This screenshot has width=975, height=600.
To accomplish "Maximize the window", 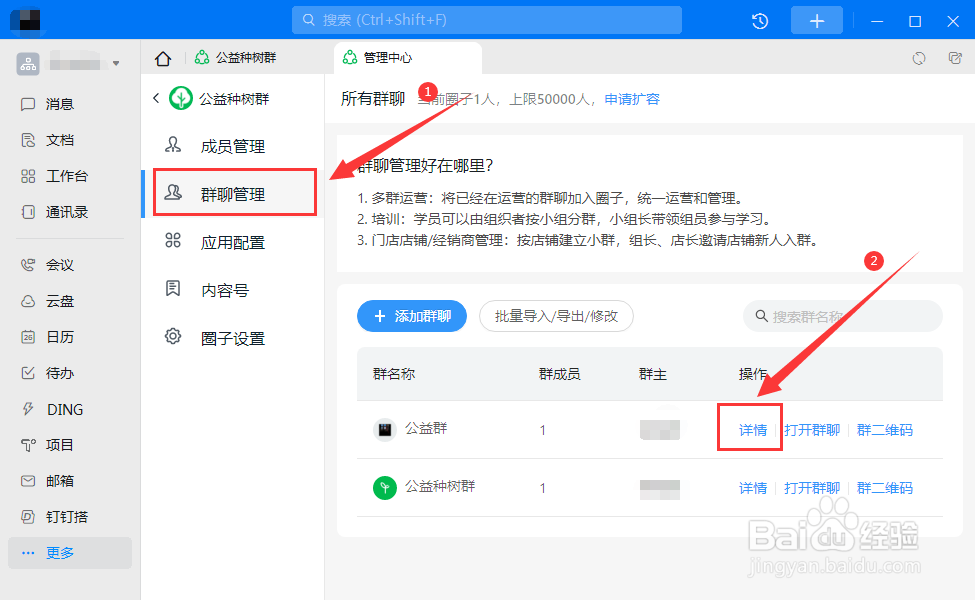I will tap(915, 21).
